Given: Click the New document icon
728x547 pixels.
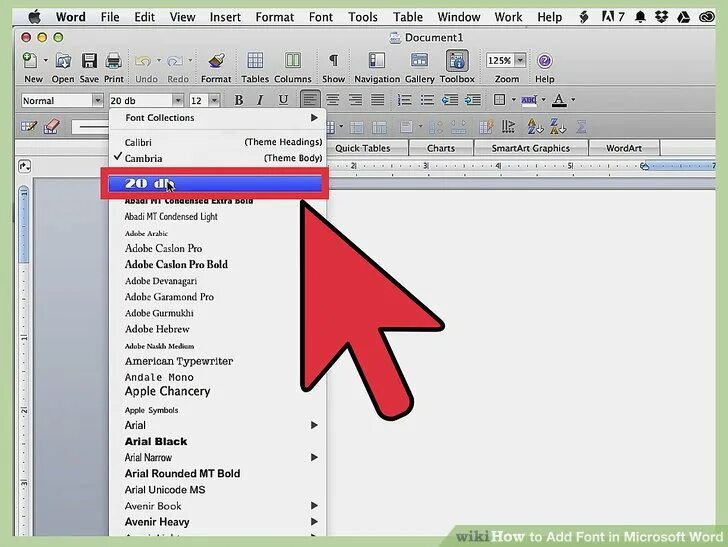Looking at the screenshot, I should pos(30,60).
